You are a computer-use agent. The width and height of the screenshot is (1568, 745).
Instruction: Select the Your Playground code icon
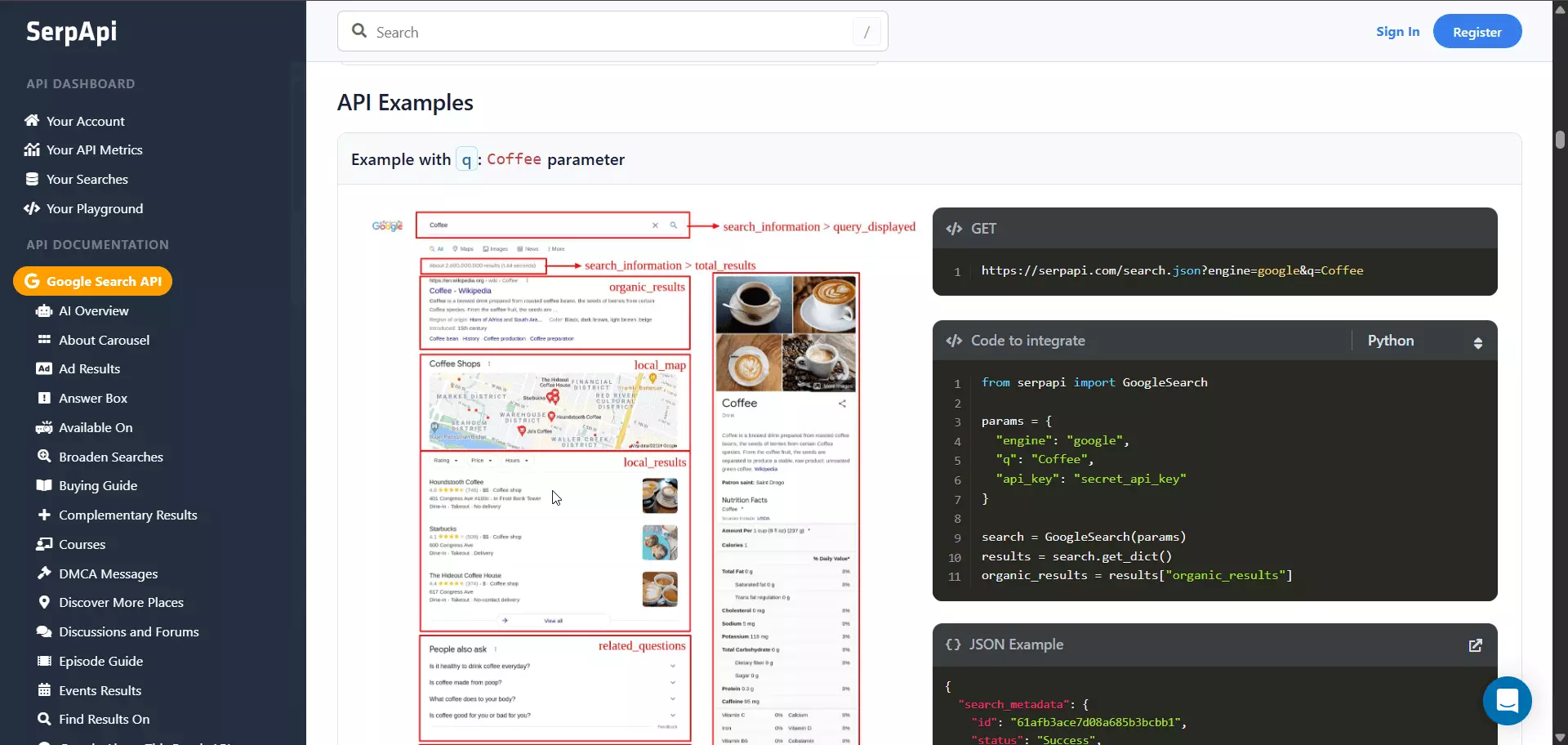[31, 208]
